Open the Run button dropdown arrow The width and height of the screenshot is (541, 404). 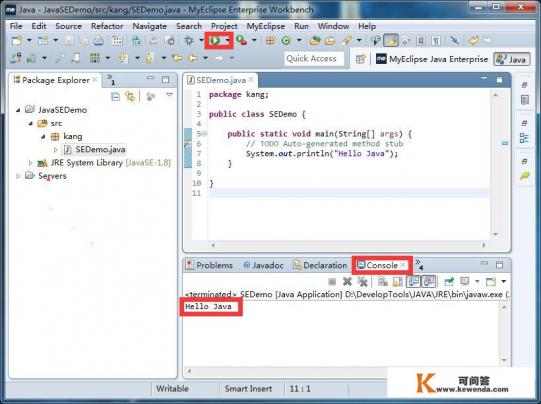coord(227,41)
